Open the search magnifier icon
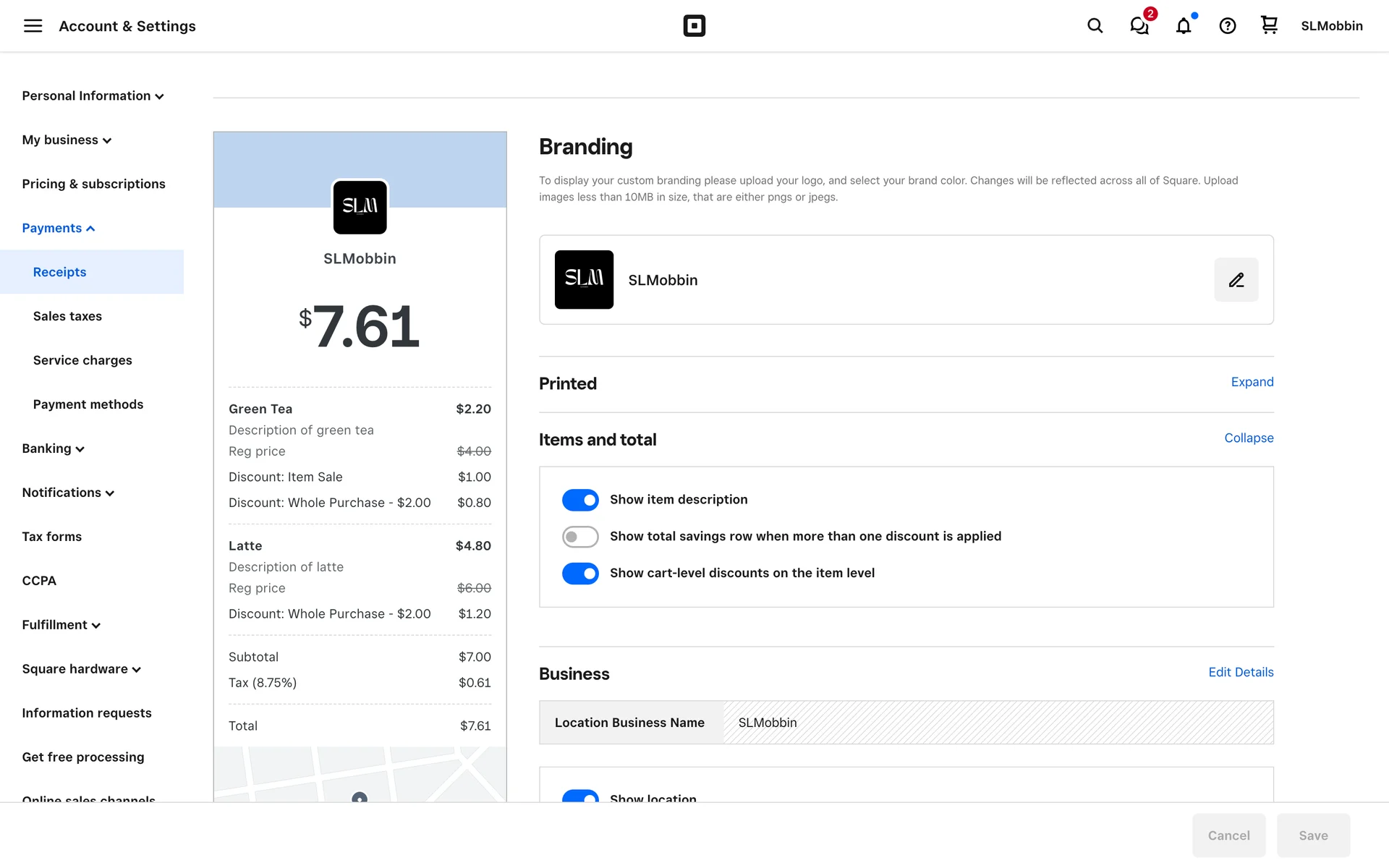The width and height of the screenshot is (1389, 868). (x=1095, y=26)
